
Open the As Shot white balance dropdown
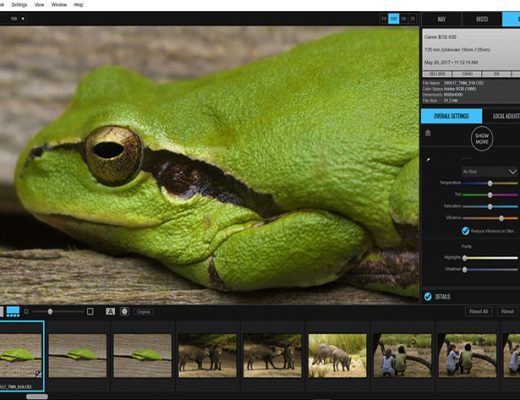pyautogui.click(x=490, y=172)
